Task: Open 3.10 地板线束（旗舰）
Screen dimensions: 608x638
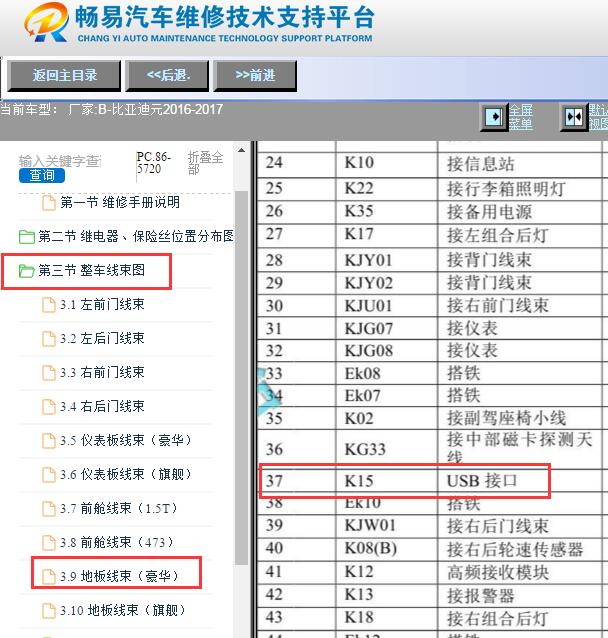Action: 123,610
